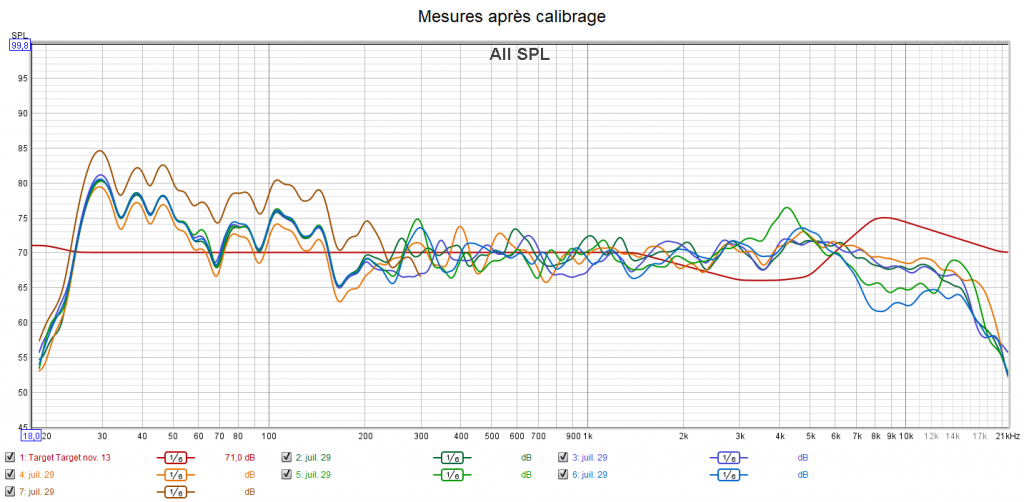Image resolution: width=1024 pixels, height=502 pixels.
Task: Select the '1: Target Target nov. 13' legend label
Action: pos(65,457)
